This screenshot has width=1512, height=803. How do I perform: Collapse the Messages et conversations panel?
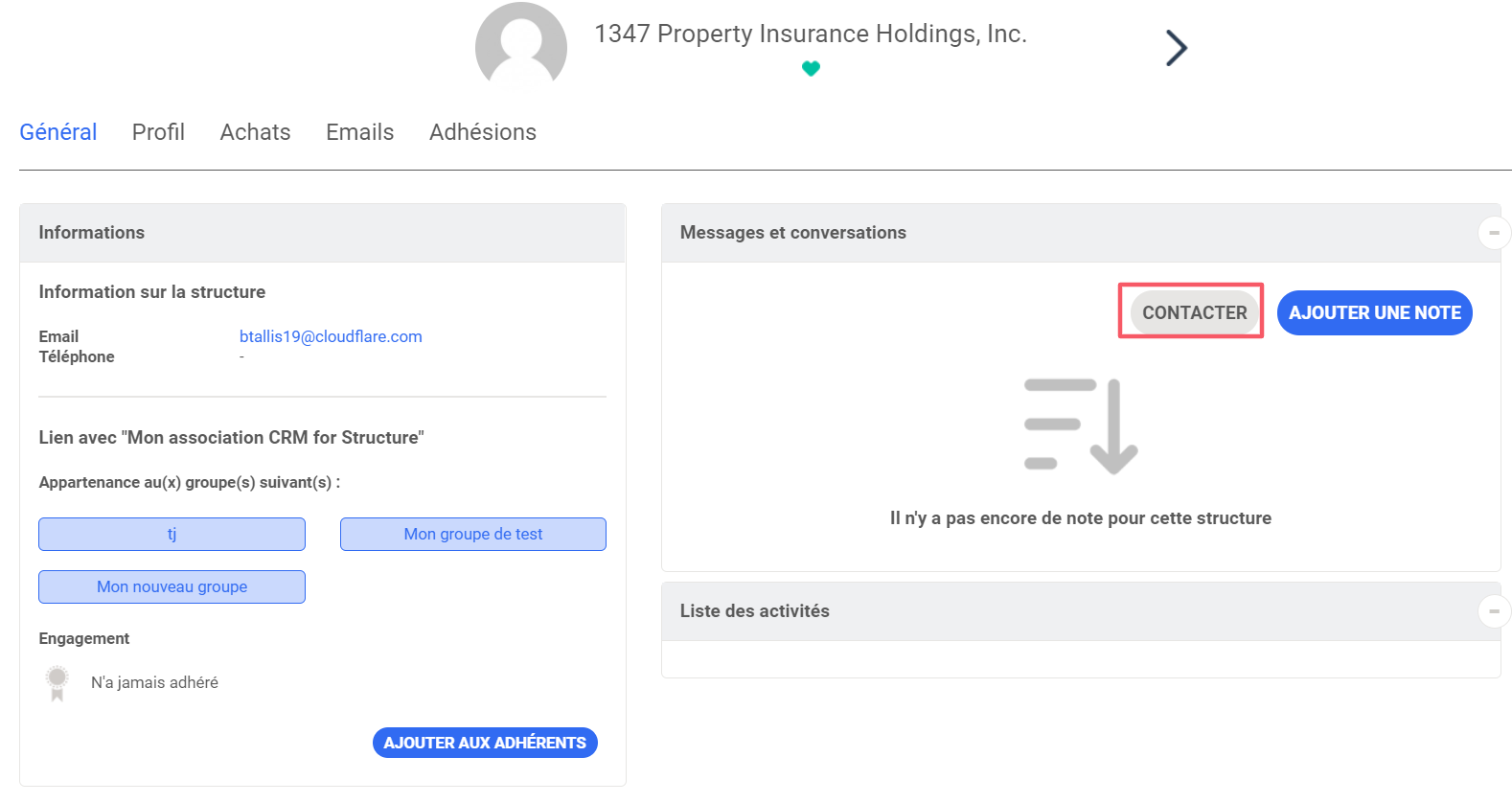pyautogui.click(x=1494, y=233)
